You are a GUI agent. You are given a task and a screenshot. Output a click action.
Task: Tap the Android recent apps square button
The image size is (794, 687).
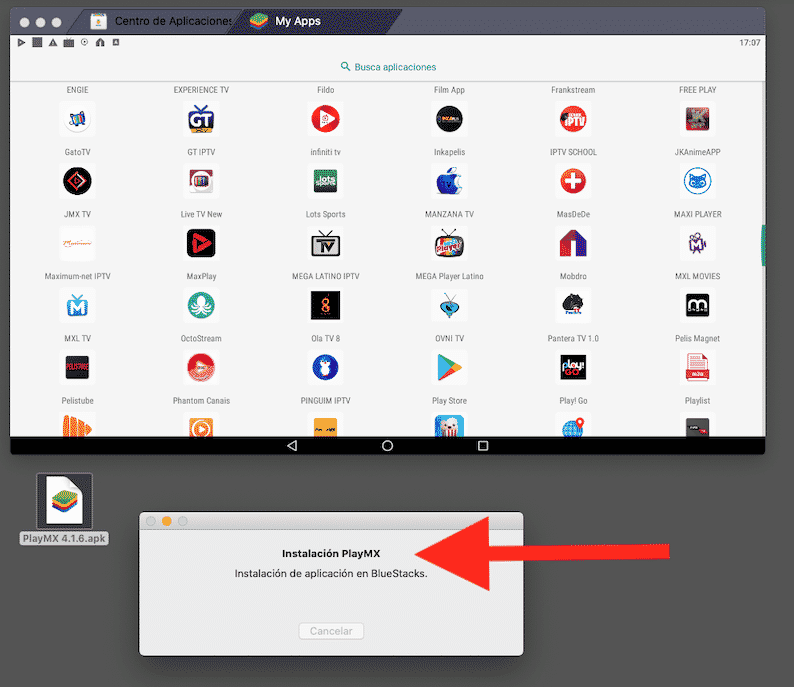pos(483,446)
